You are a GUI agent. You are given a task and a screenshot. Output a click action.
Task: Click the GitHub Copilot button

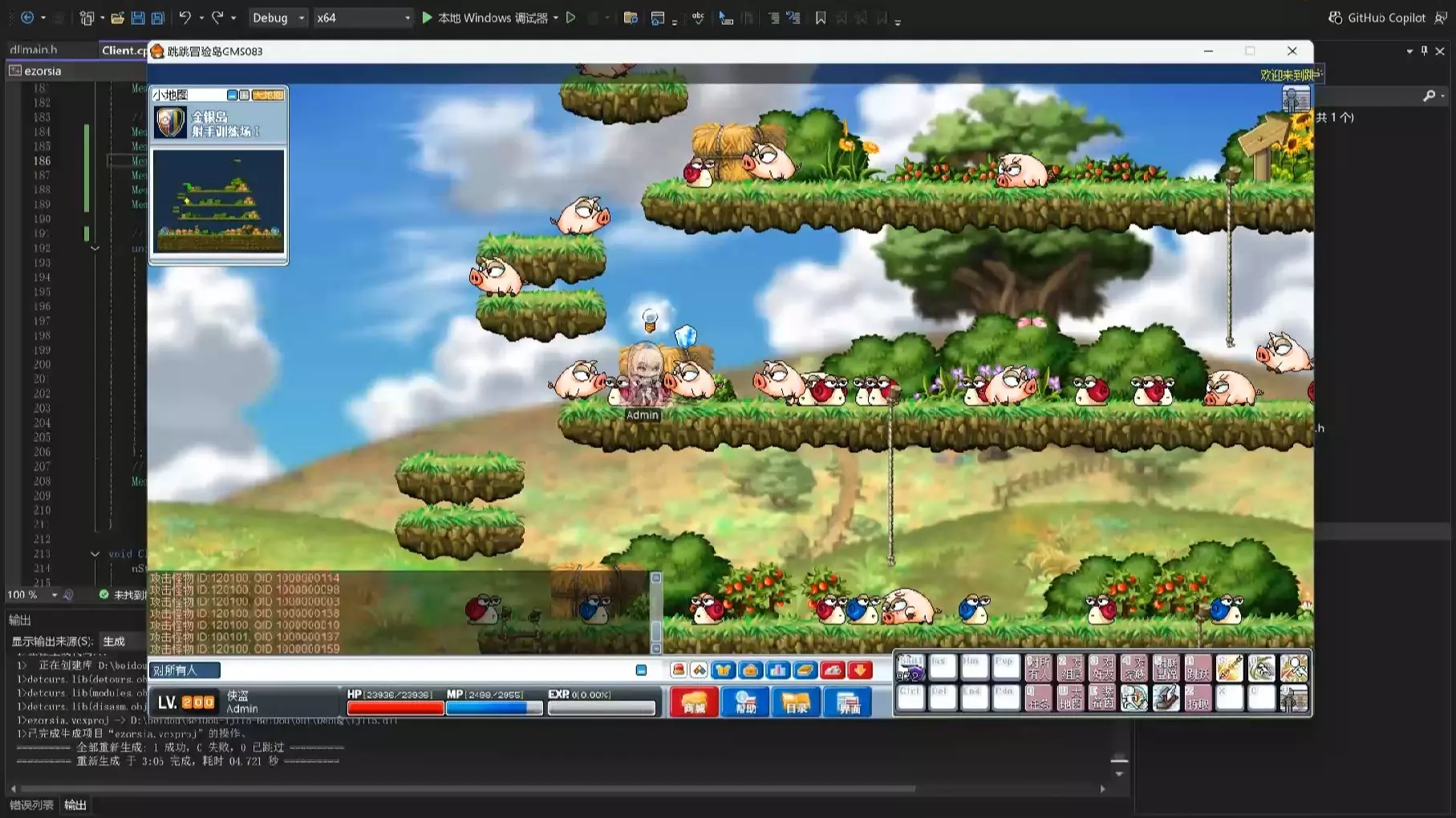coord(1377,18)
